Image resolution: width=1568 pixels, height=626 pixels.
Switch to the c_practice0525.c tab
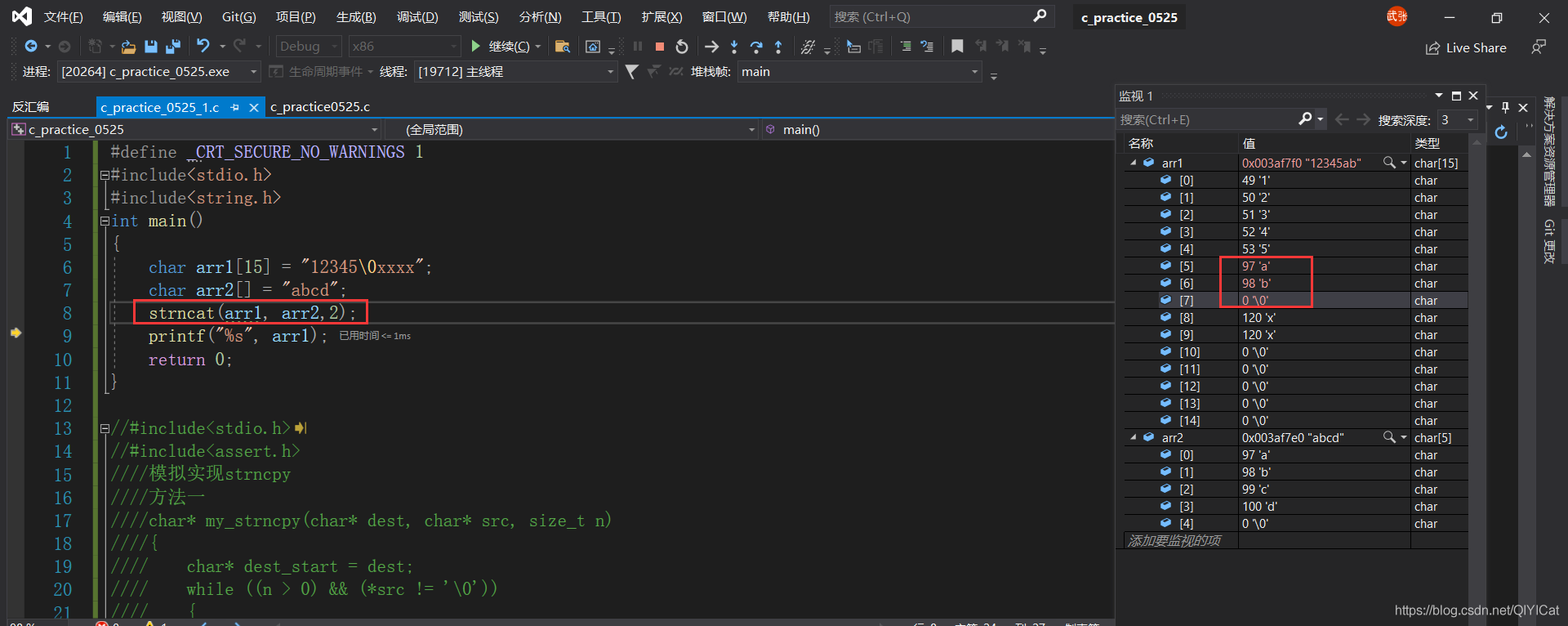(x=320, y=107)
